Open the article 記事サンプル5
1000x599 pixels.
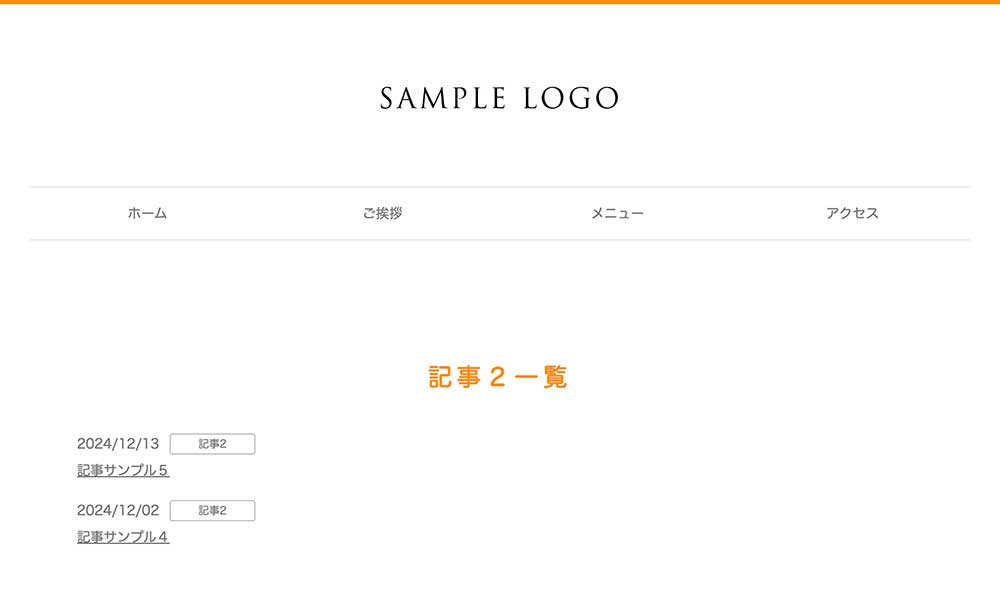123,470
